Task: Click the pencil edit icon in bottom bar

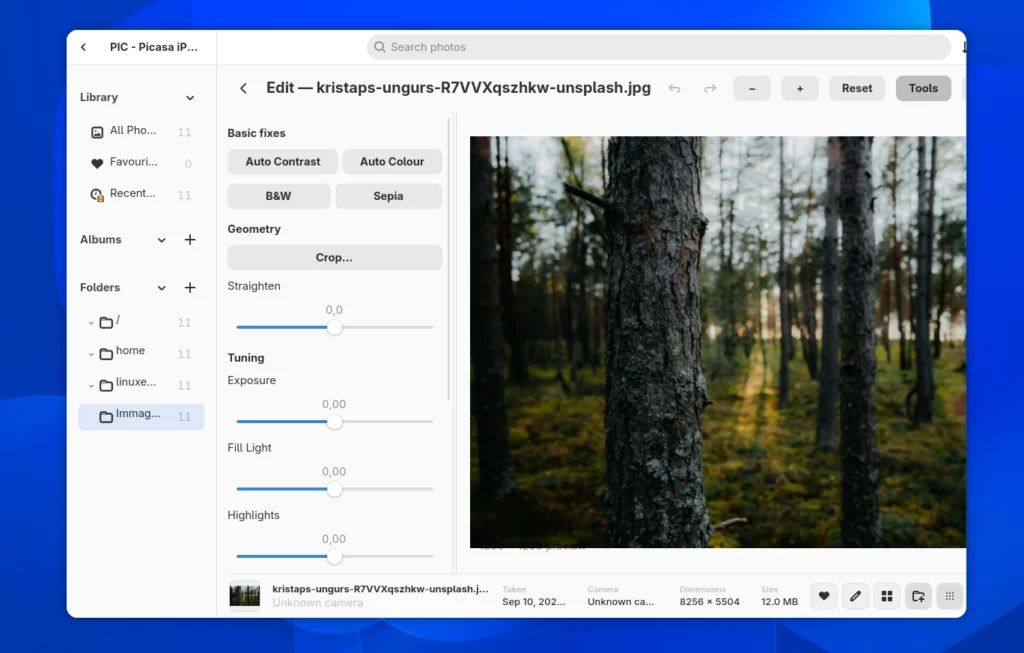Action: 856,596
